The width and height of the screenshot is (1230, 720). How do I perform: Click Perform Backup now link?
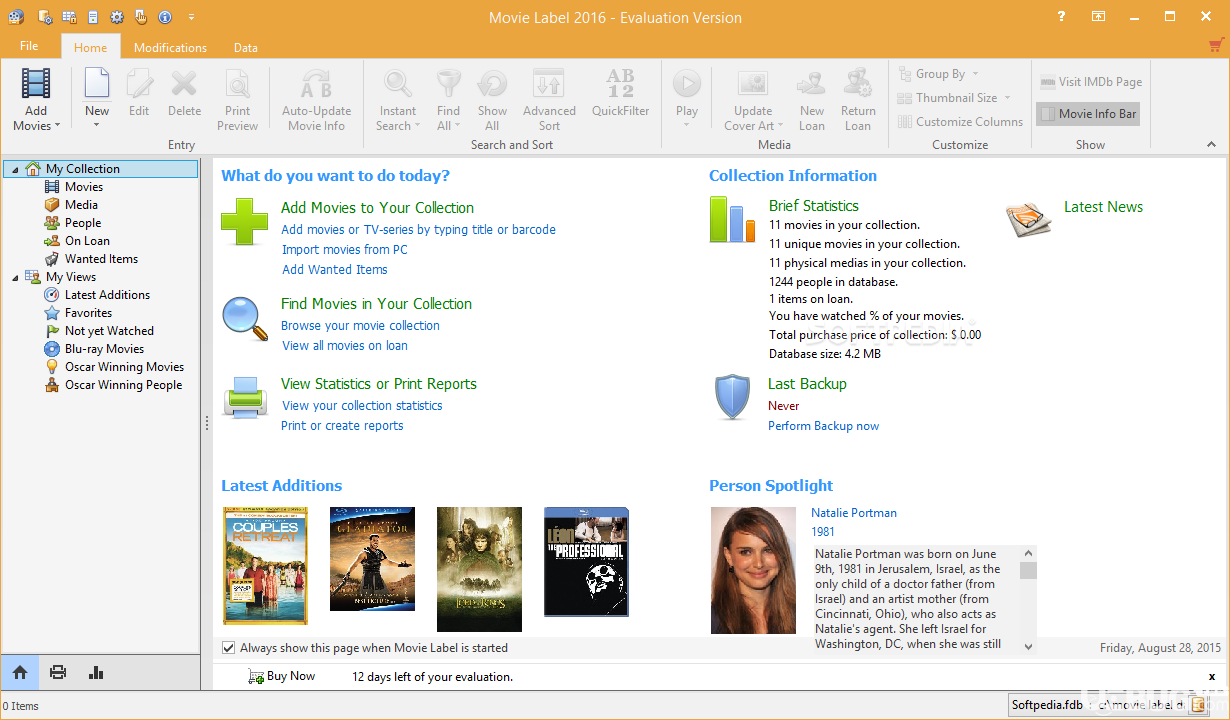[824, 426]
